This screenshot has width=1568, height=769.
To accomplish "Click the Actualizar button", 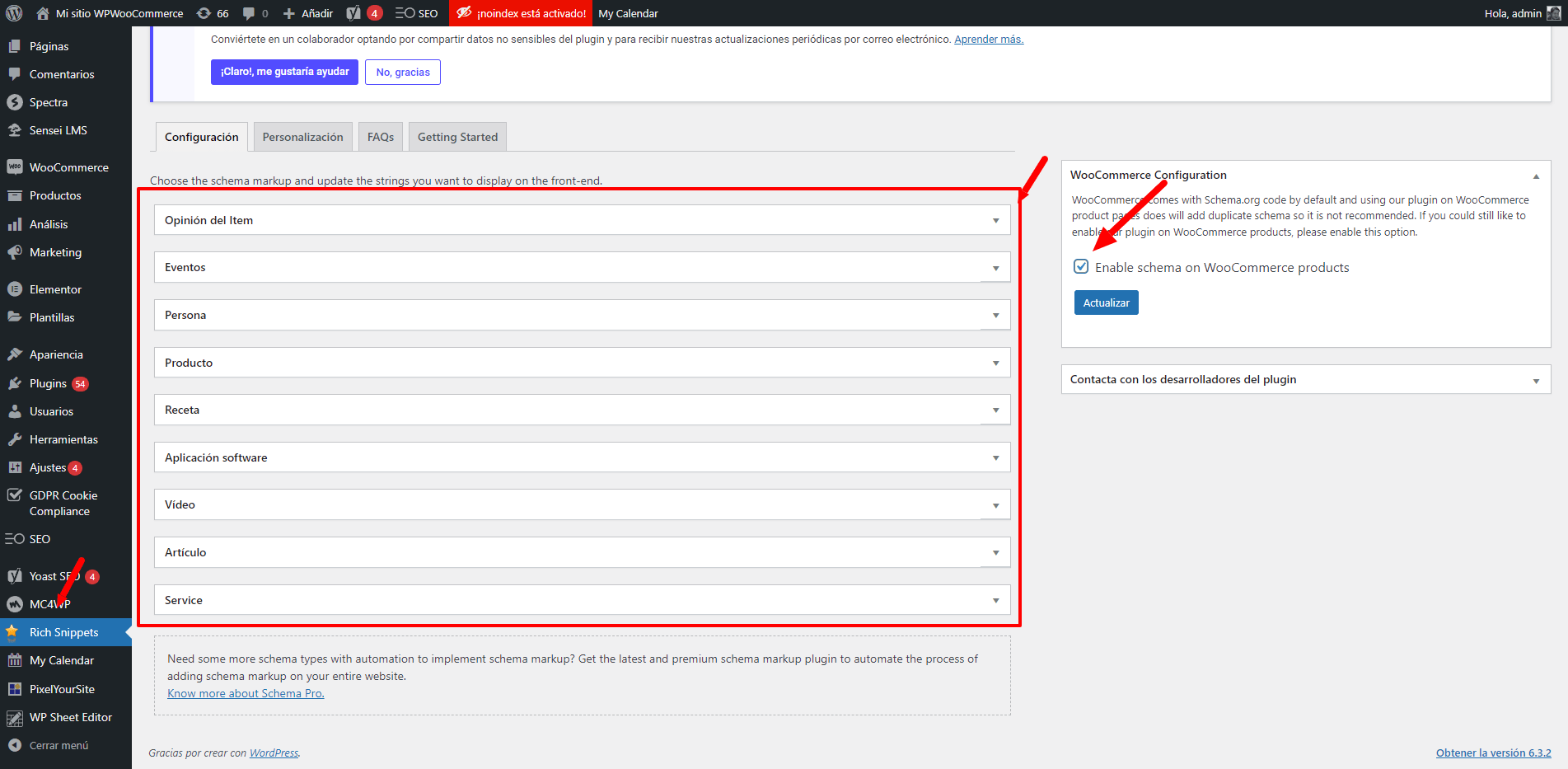I will (x=1107, y=302).
